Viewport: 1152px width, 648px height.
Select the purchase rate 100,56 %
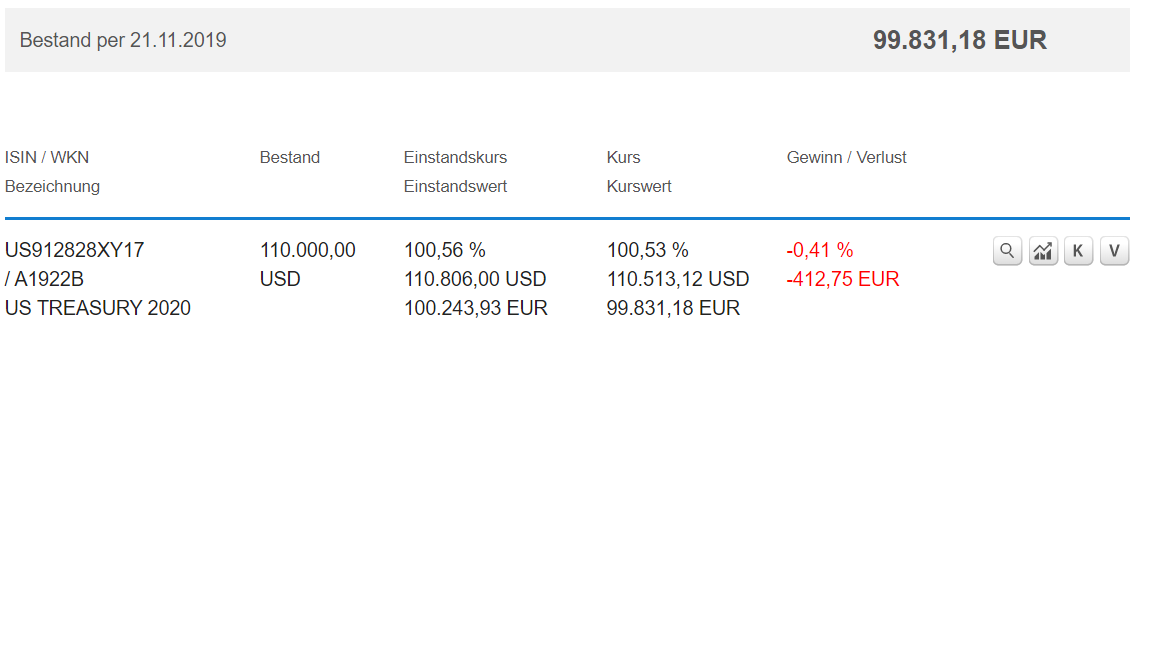445,250
